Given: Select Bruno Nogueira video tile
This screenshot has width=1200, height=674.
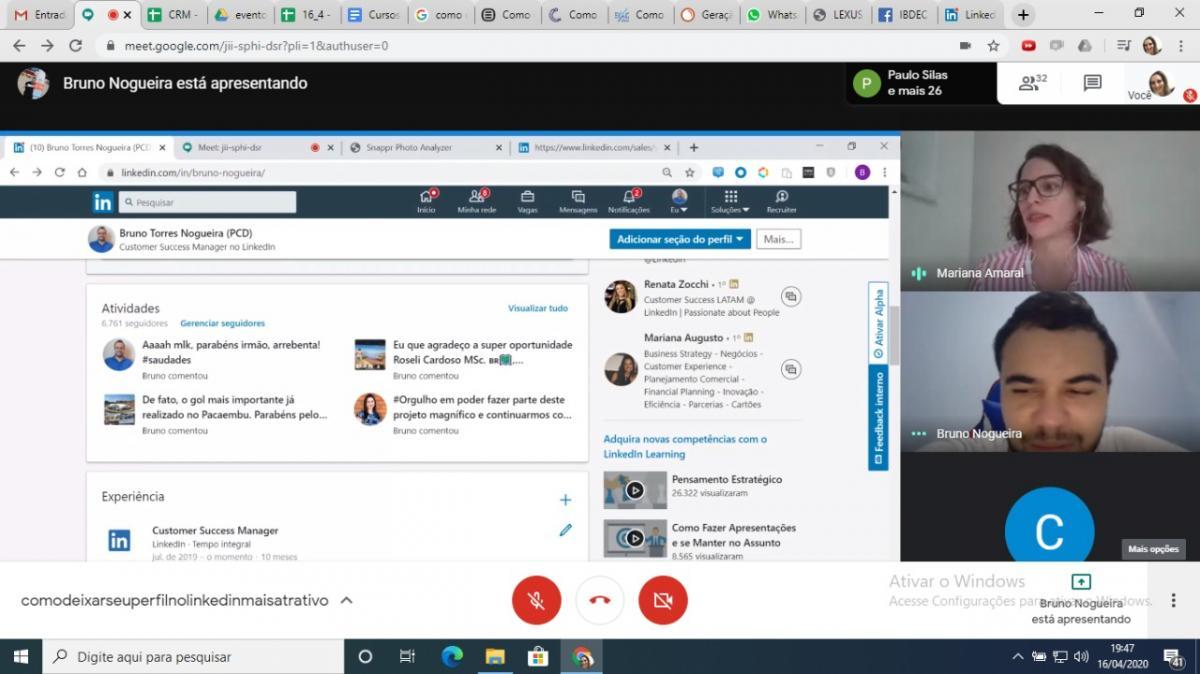Looking at the screenshot, I should coord(1050,372).
